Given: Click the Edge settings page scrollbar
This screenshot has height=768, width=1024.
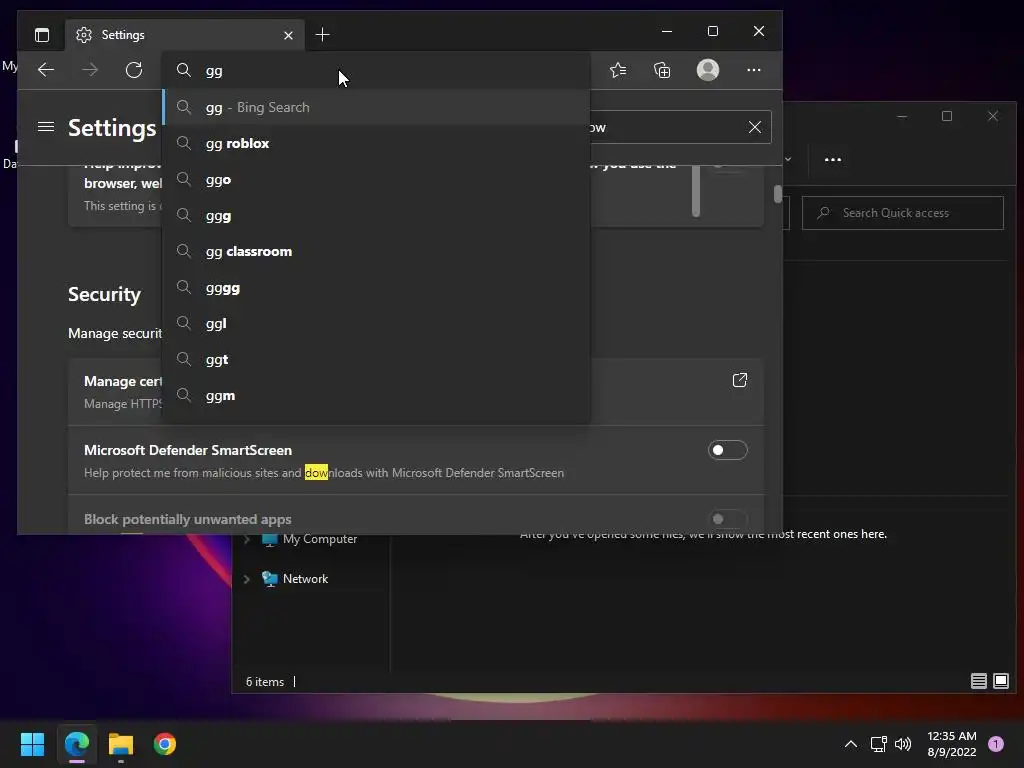Looking at the screenshot, I should [x=777, y=195].
